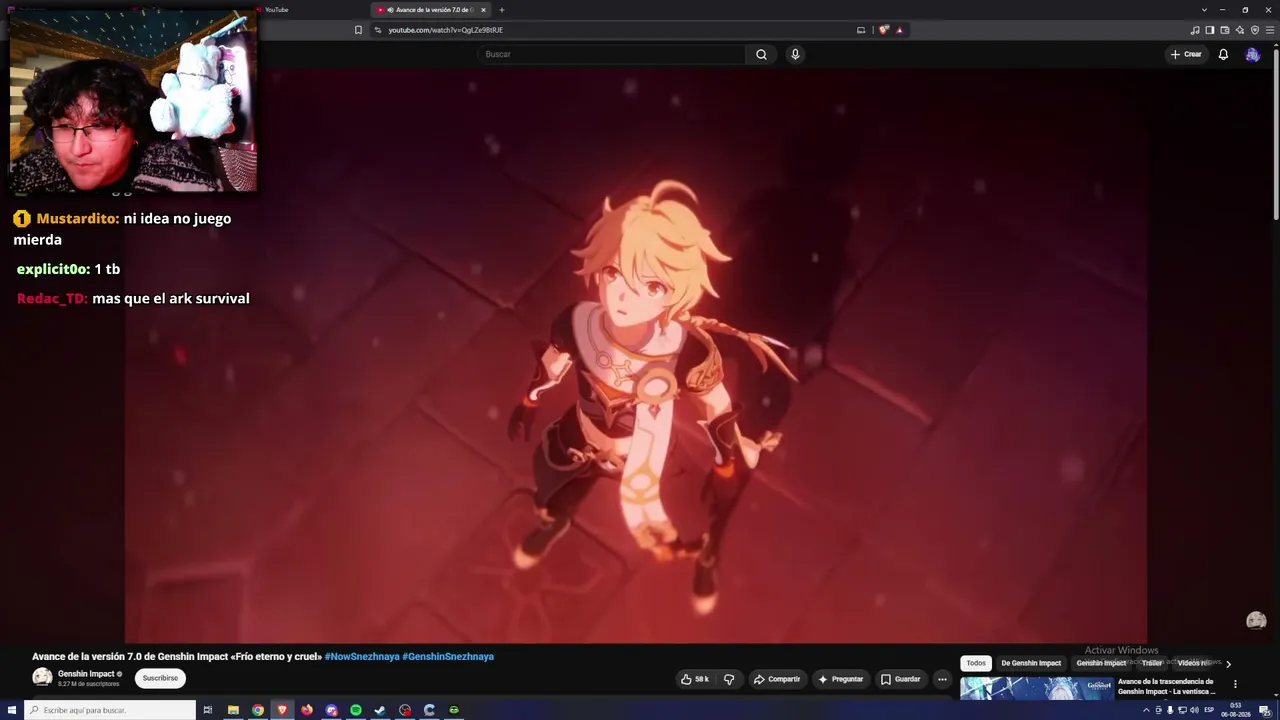1280x720 pixels.
Task: Expand hidden system tray icons chevron
Action: (1146, 710)
